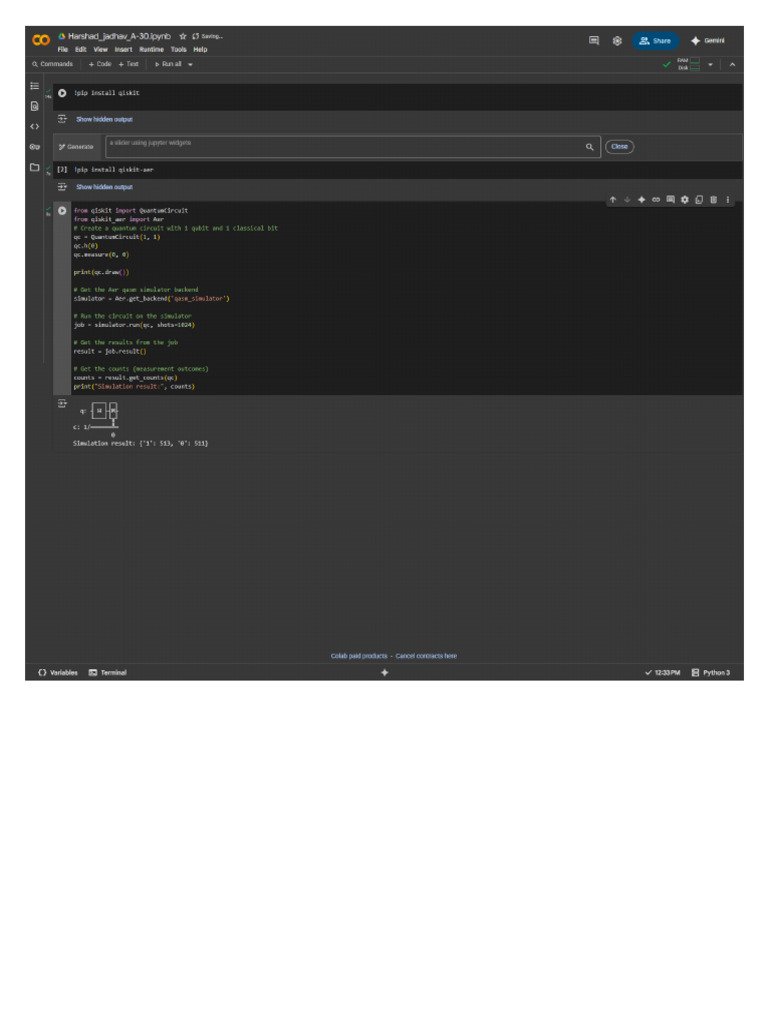This screenshot has height=1024, width=768.
Task: Open the Terminal panel in status bar
Action: click(x=108, y=673)
